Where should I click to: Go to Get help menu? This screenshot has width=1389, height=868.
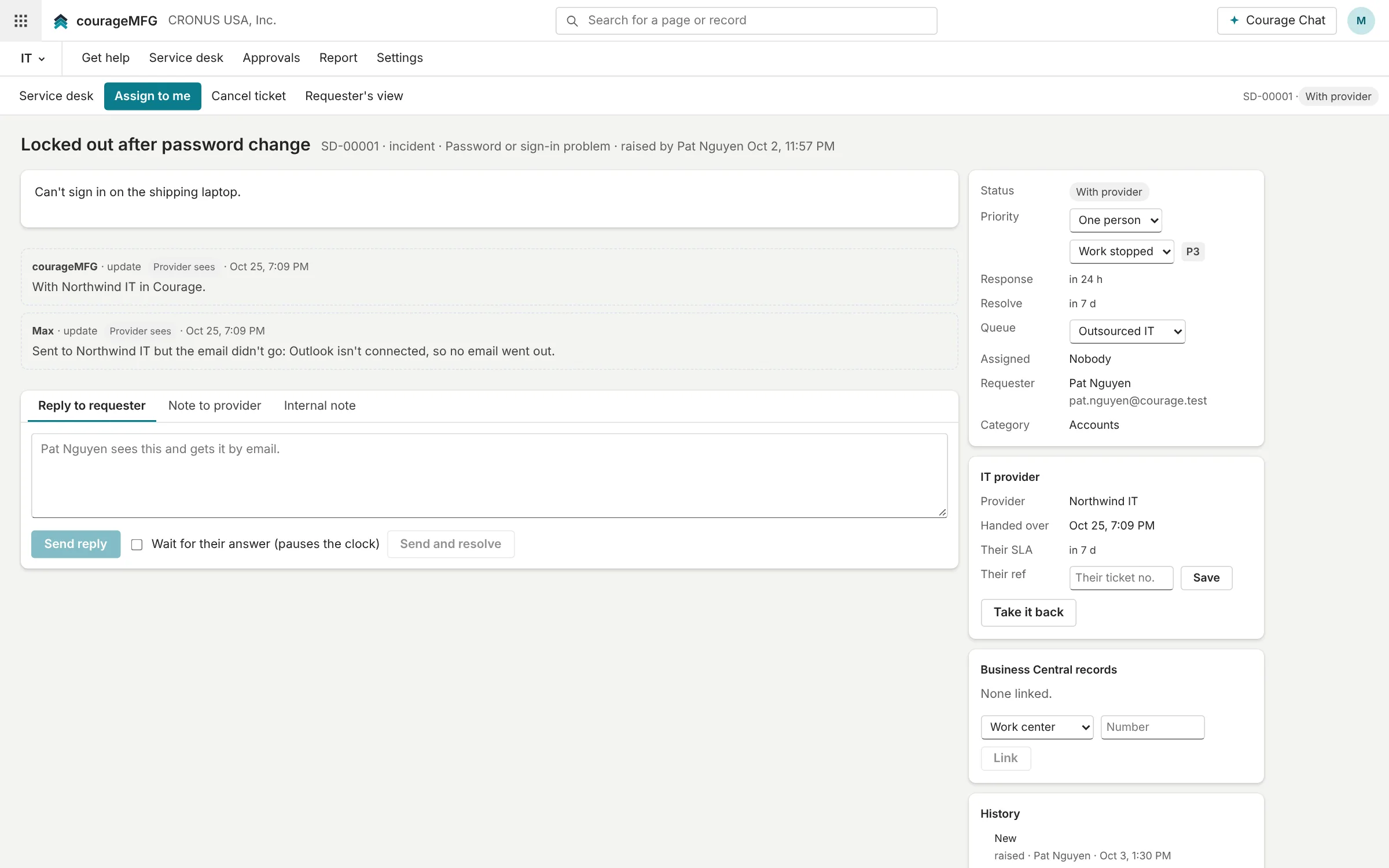pos(105,58)
